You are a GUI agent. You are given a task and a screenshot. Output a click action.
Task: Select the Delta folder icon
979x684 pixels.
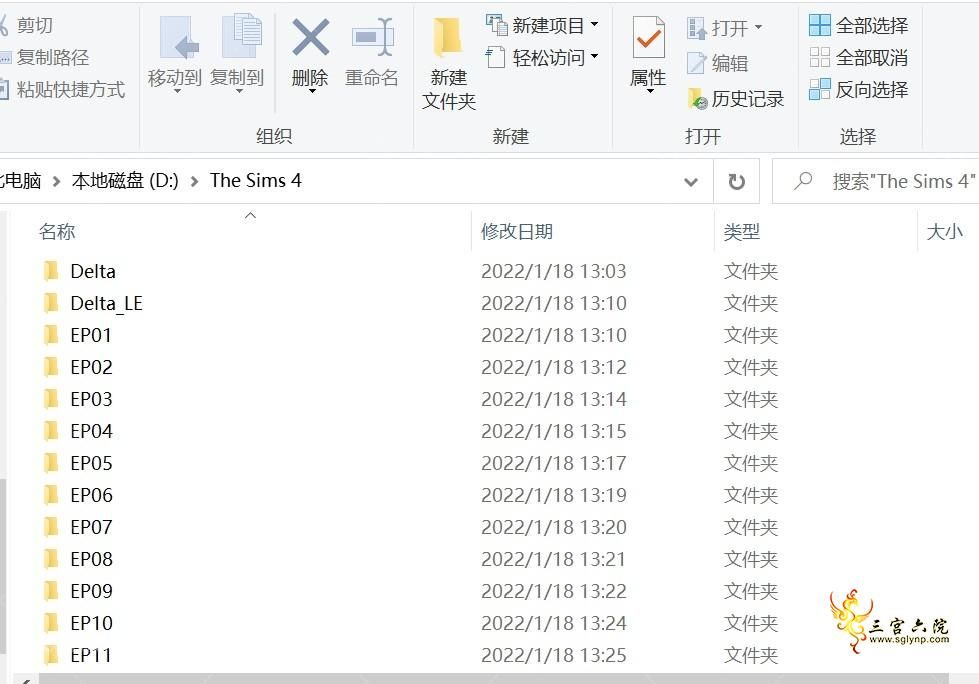click(51, 271)
